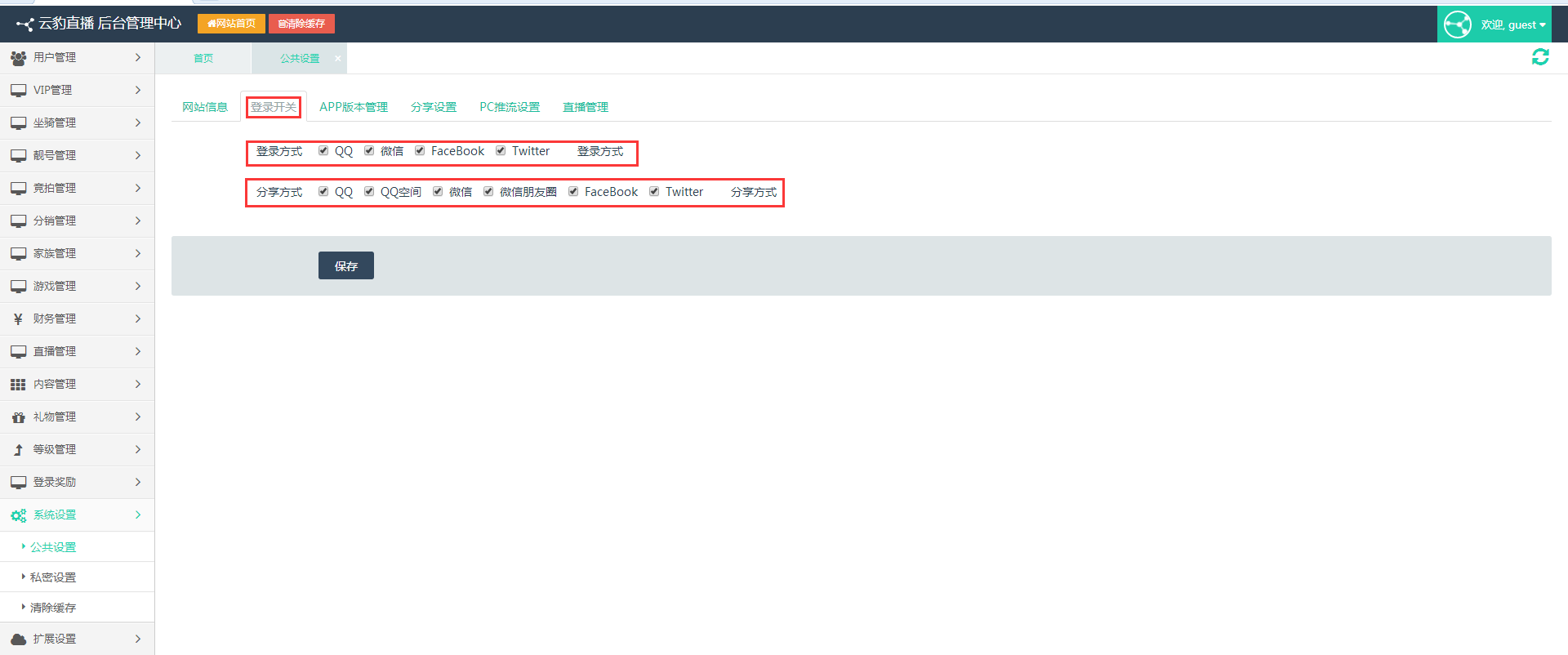The width and height of the screenshot is (1568, 655).
Task: Collapse 系统设置 chevron arrow
Action: click(x=138, y=515)
